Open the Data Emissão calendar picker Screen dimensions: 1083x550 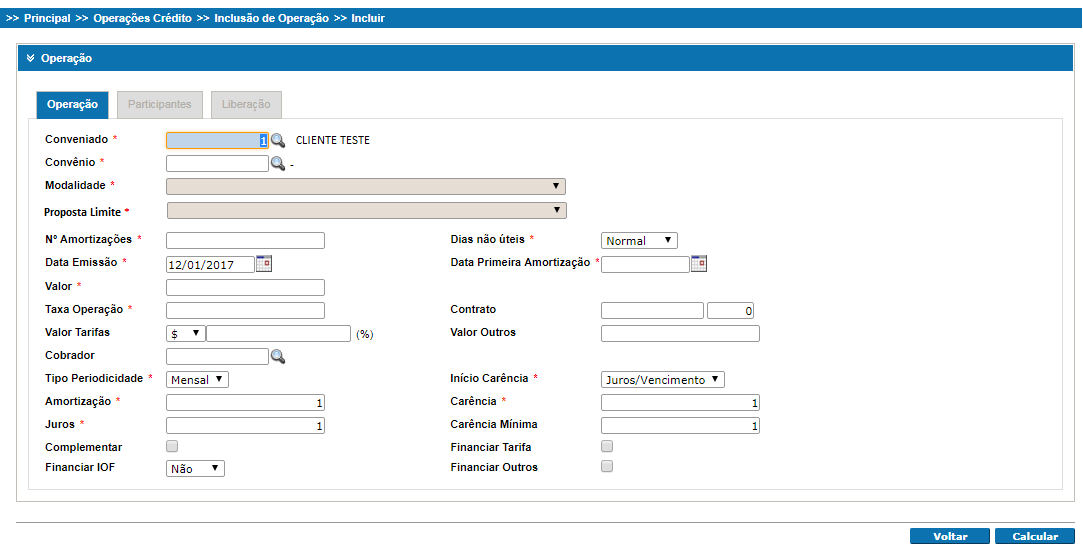264,264
